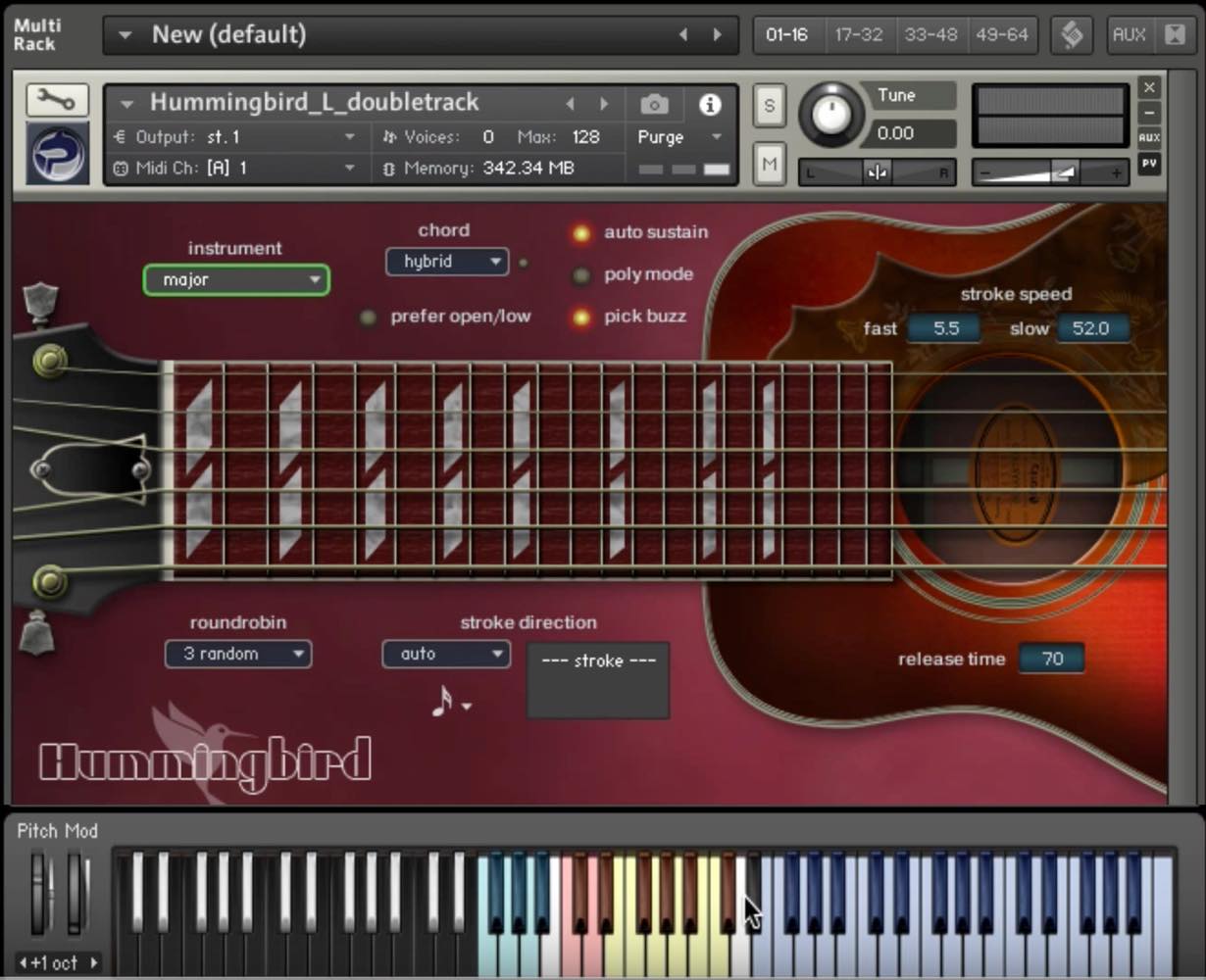
Task: Open the stroke direction dropdown set to auto
Action: point(446,654)
